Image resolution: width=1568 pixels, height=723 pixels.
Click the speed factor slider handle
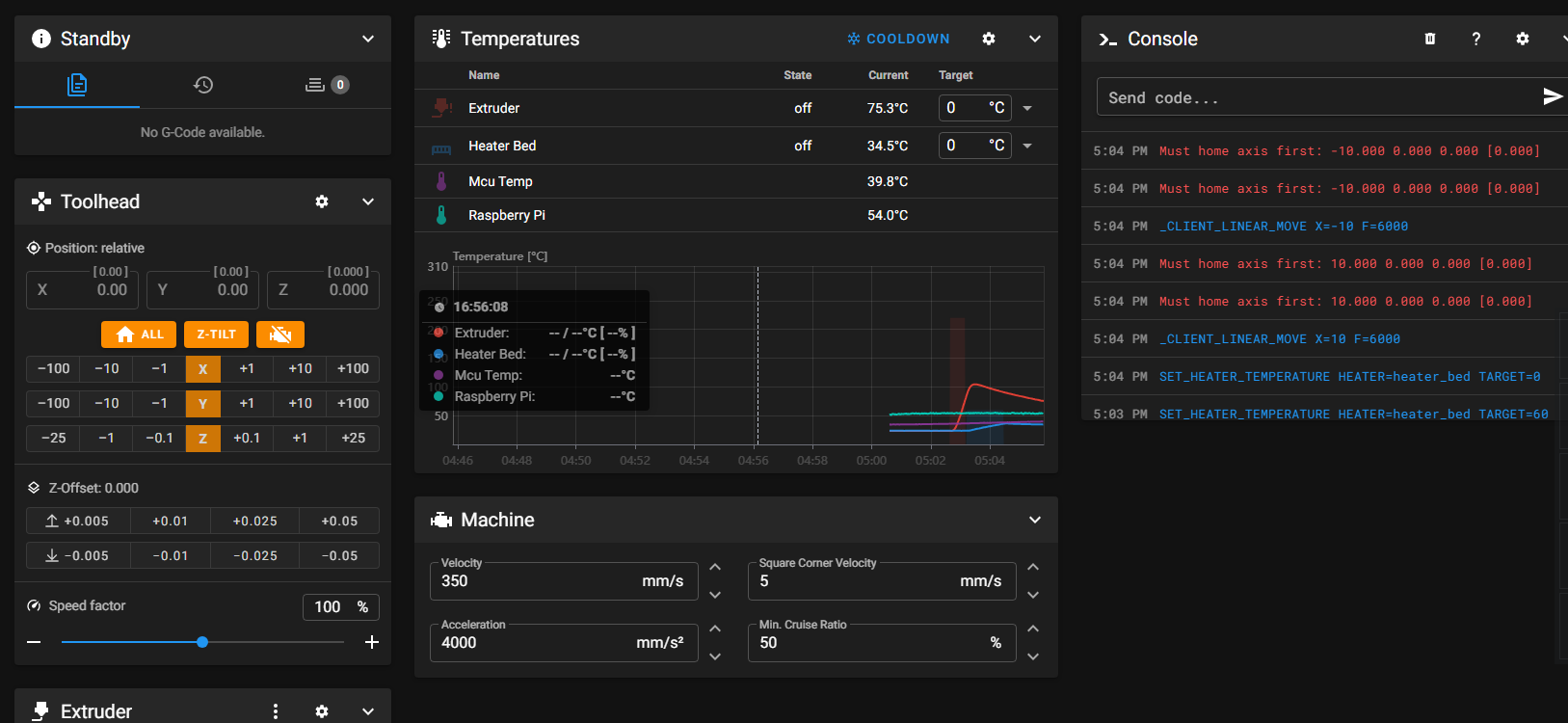pyautogui.click(x=202, y=642)
